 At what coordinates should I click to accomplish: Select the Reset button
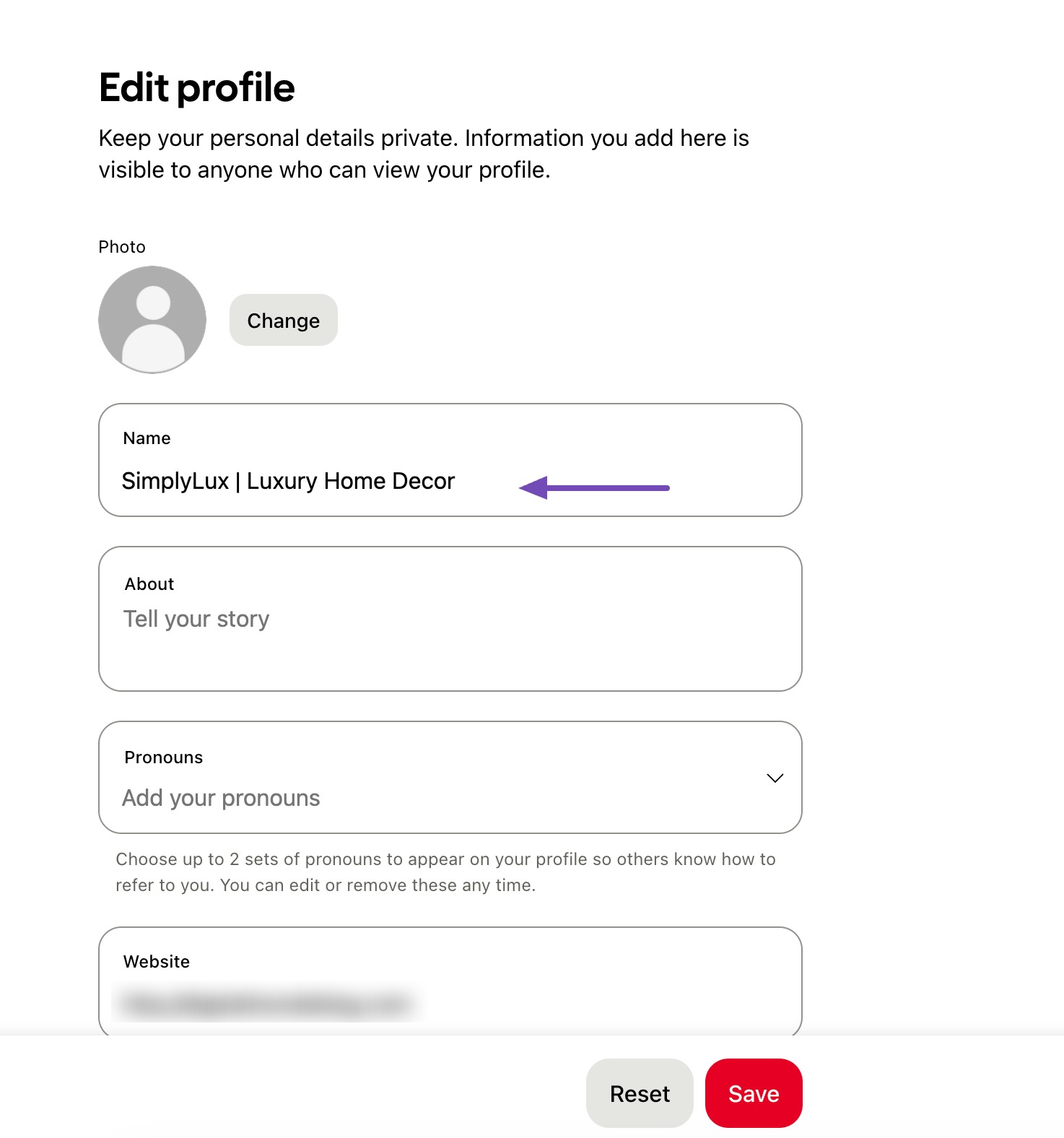pos(638,1093)
